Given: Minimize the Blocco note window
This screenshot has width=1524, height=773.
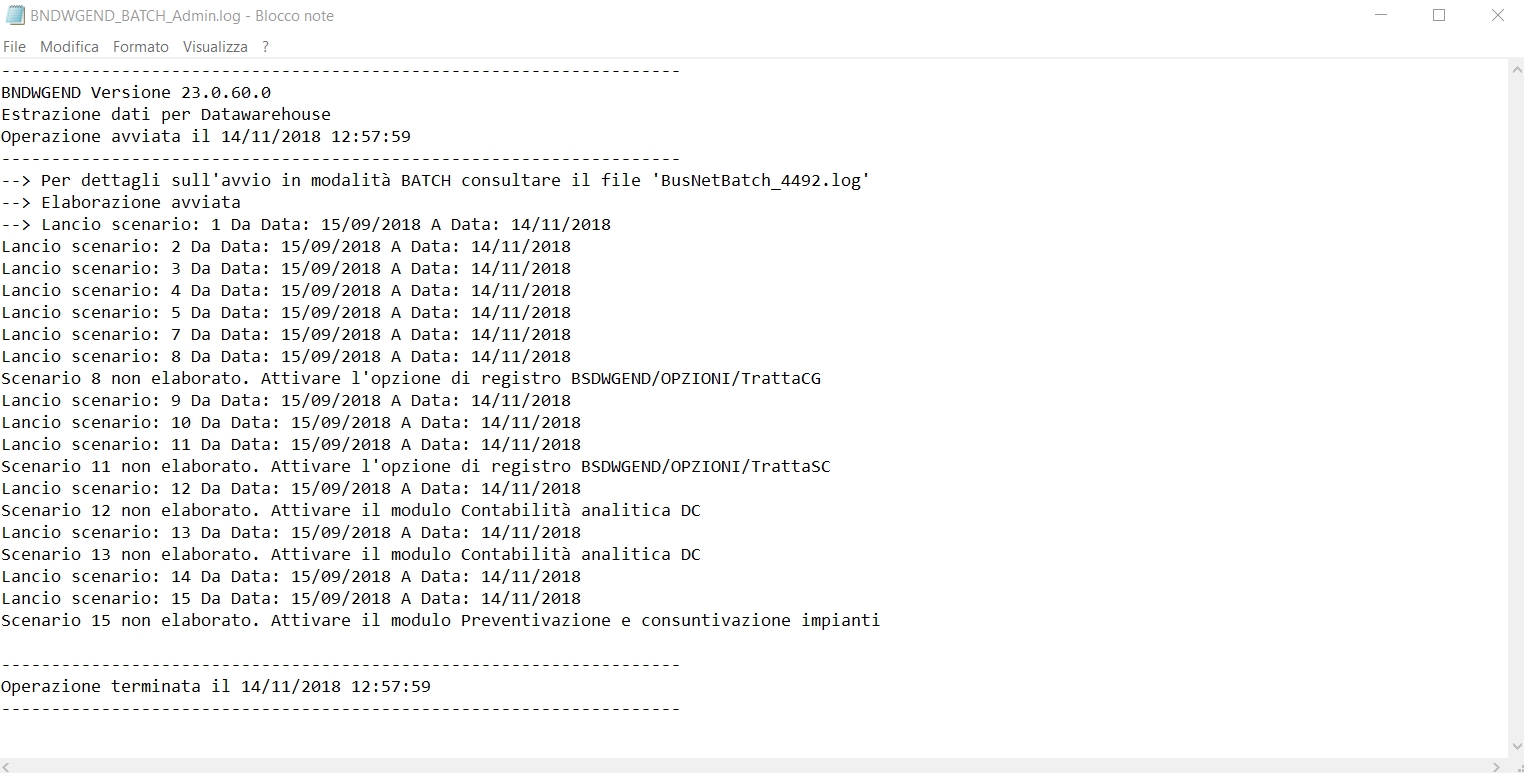Looking at the screenshot, I should coord(1380,16).
